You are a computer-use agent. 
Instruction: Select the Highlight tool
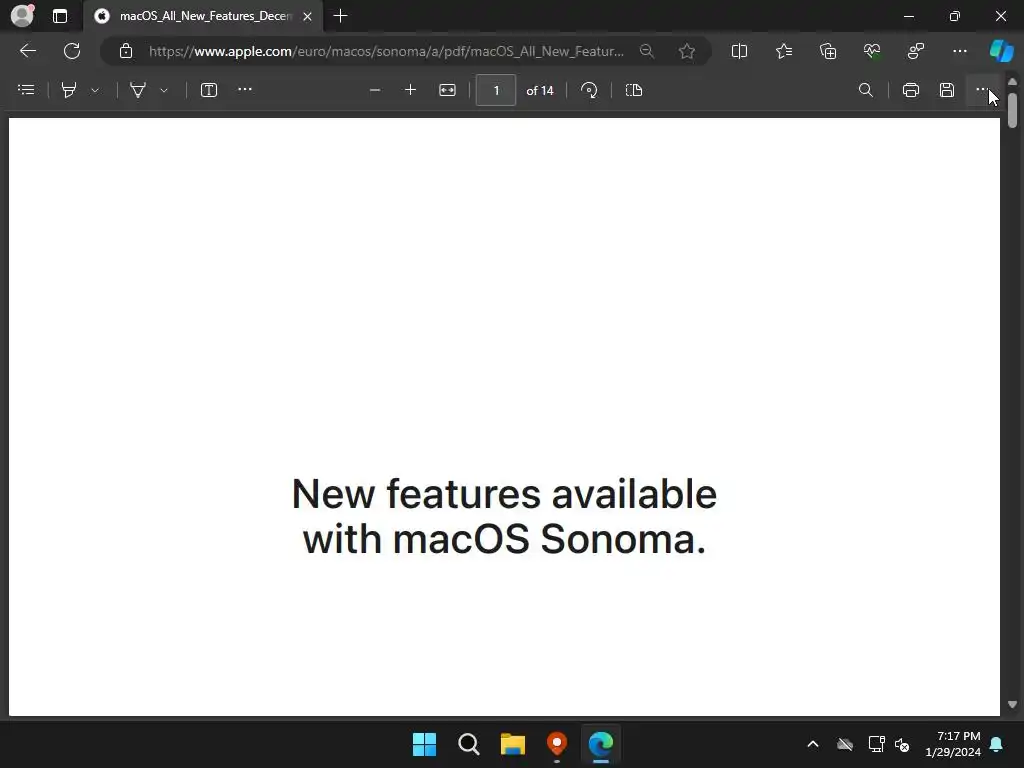[x=69, y=90]
